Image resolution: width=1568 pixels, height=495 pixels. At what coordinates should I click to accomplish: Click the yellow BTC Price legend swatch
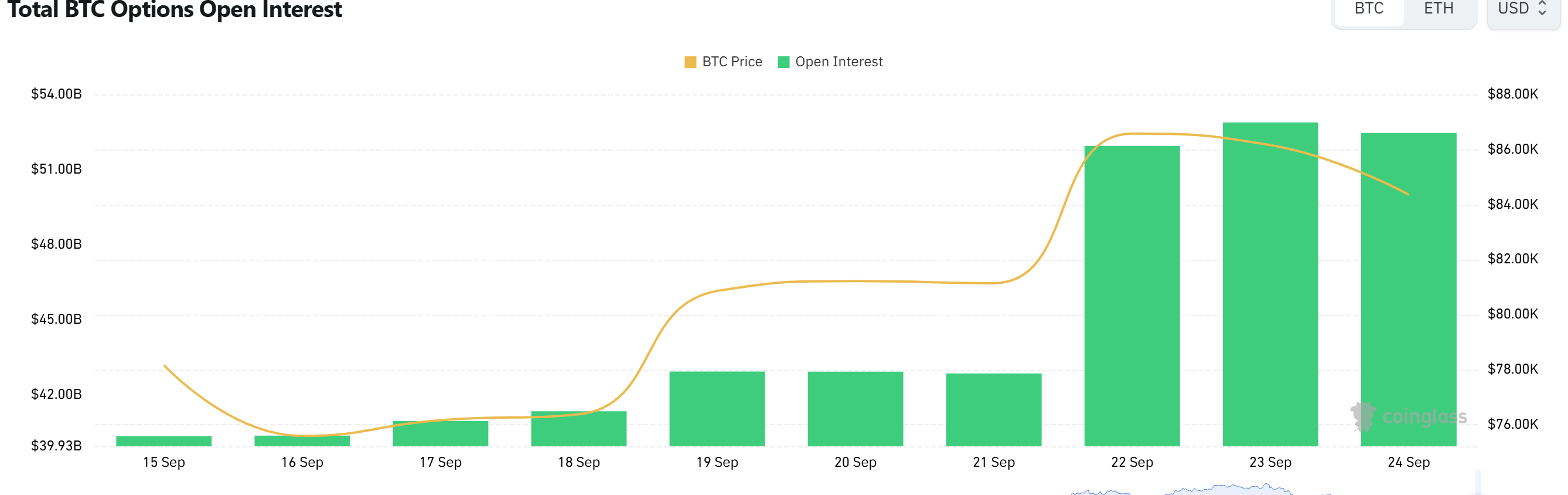[x=690, y=62]
